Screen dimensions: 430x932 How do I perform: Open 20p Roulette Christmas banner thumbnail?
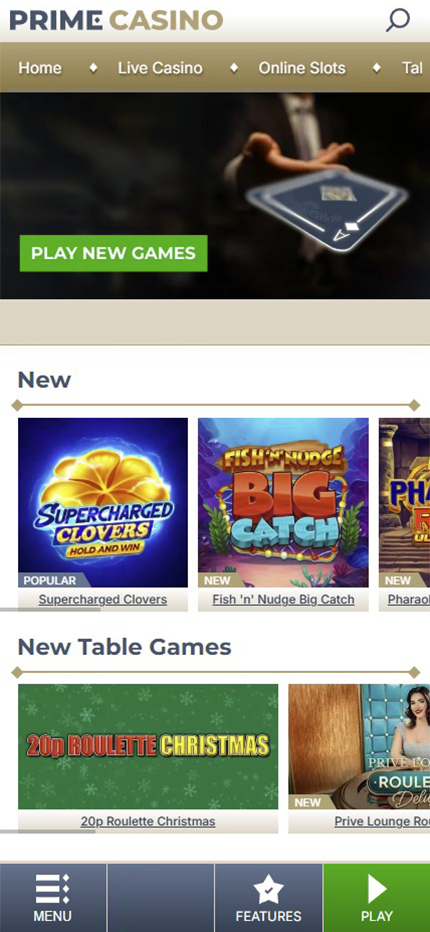coord(148,747)
